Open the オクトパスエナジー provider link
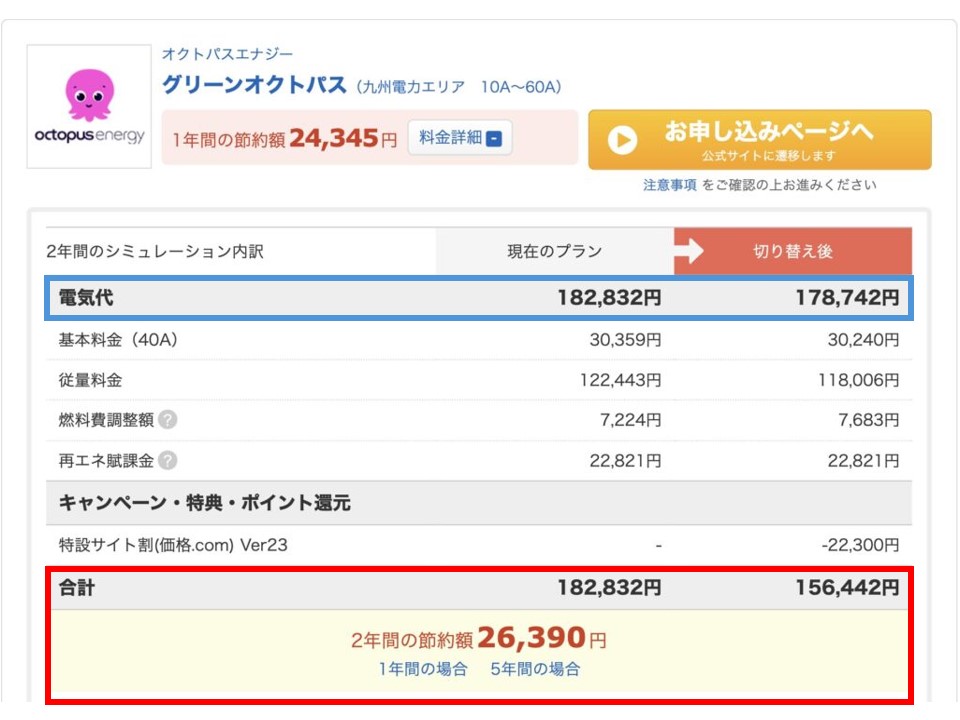Image resolution: width=960 pixels, height=720 pixels. click(x=227, y=54)
